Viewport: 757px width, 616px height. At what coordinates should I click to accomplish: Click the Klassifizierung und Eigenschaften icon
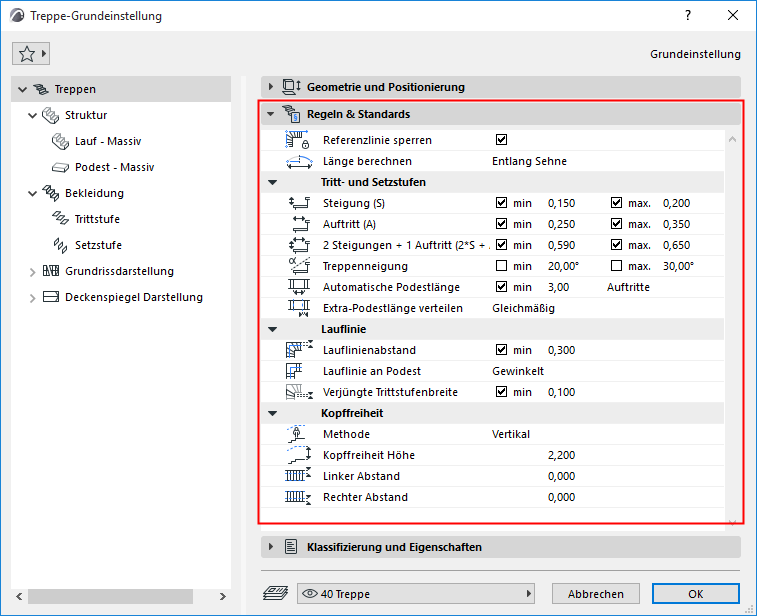tap(291, 547)
